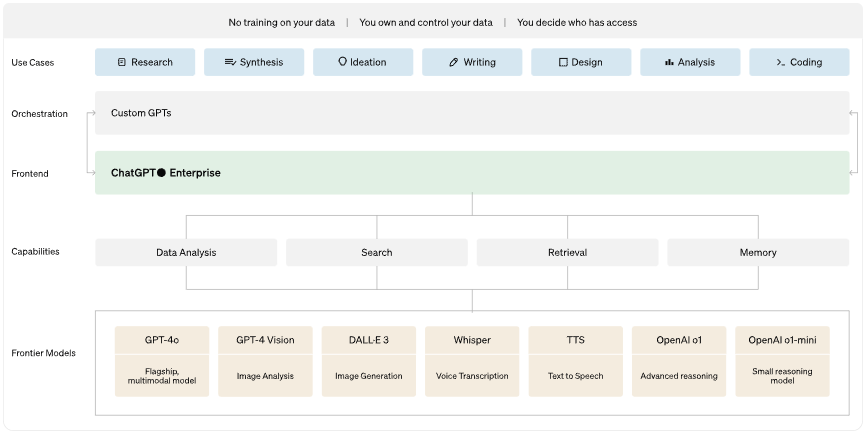The image size is (867, 437).
Task: Click the 'Advanced reasoning' description
Action: (679, 376)
